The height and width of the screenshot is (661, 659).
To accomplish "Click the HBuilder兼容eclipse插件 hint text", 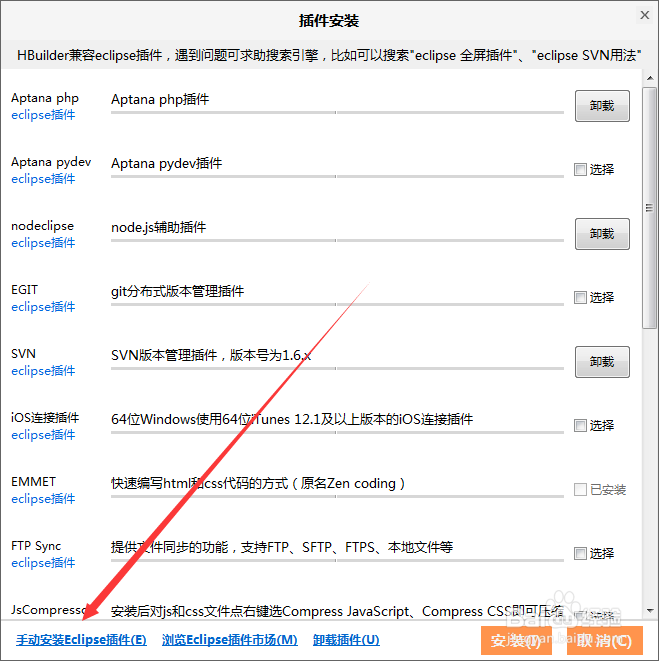I will [x=329, y=55].
